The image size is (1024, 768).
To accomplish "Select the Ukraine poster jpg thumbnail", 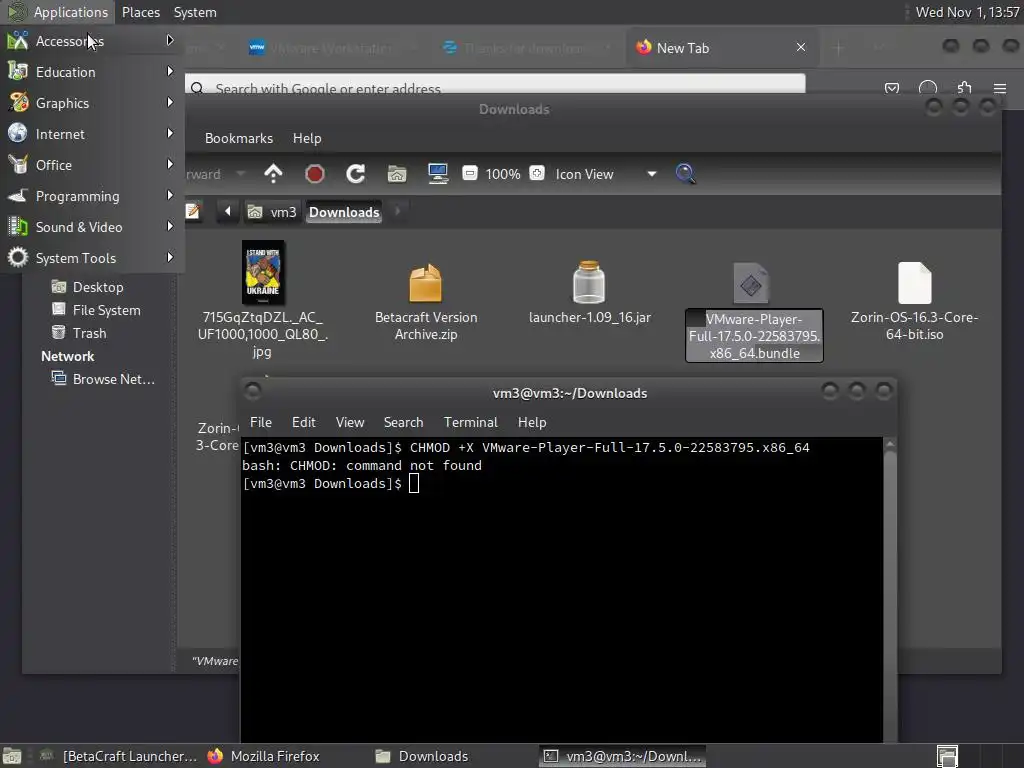I will [x=263, y=272].
